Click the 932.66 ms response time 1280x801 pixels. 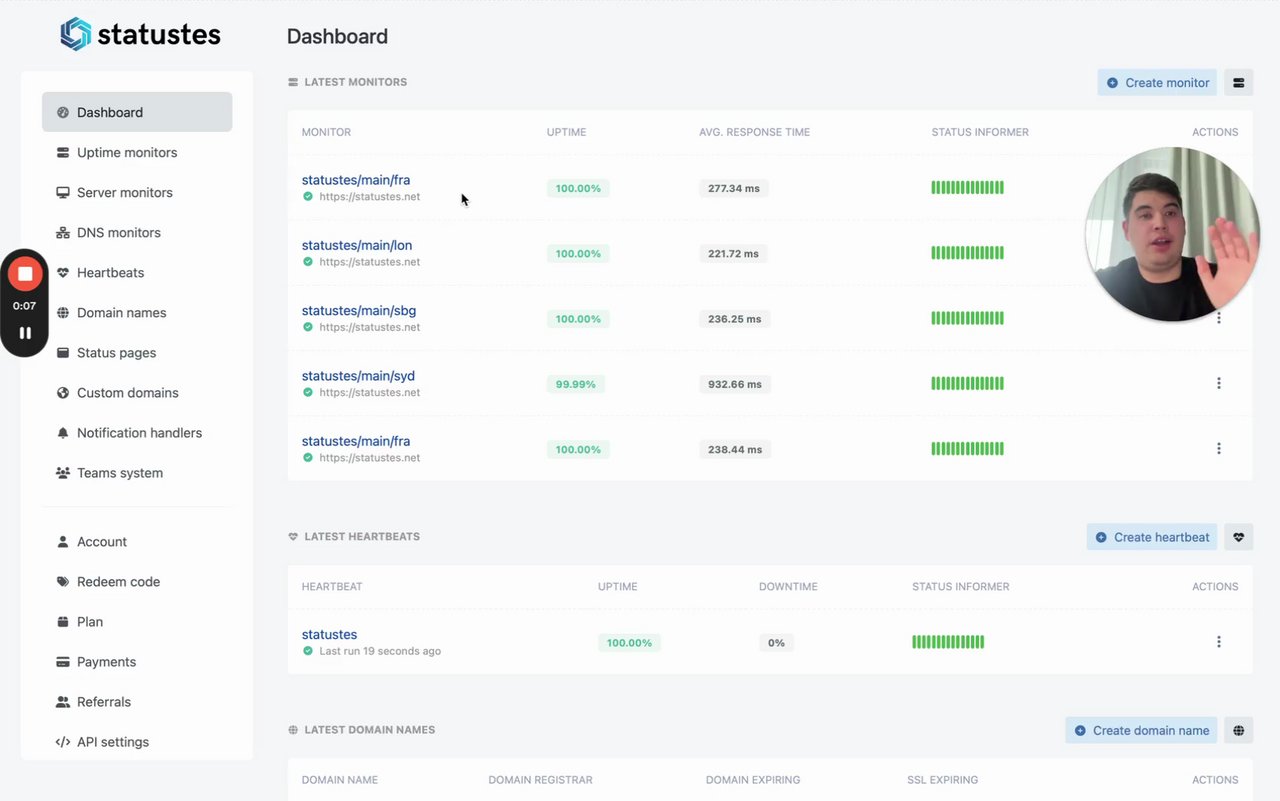pyautogui.click(x=734, y=384)
